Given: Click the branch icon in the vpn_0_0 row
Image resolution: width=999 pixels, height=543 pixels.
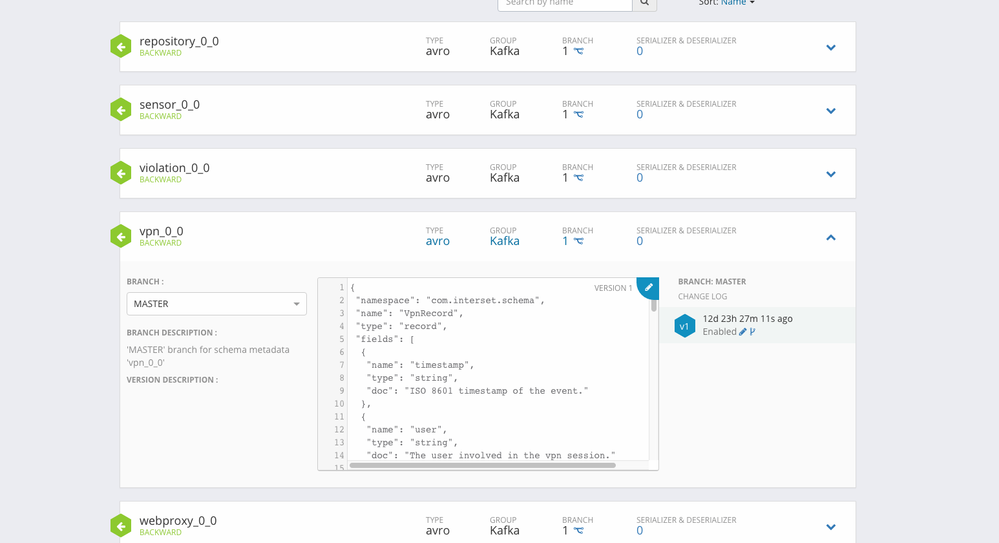Looking at the screenshot, I should pos(578,241).
